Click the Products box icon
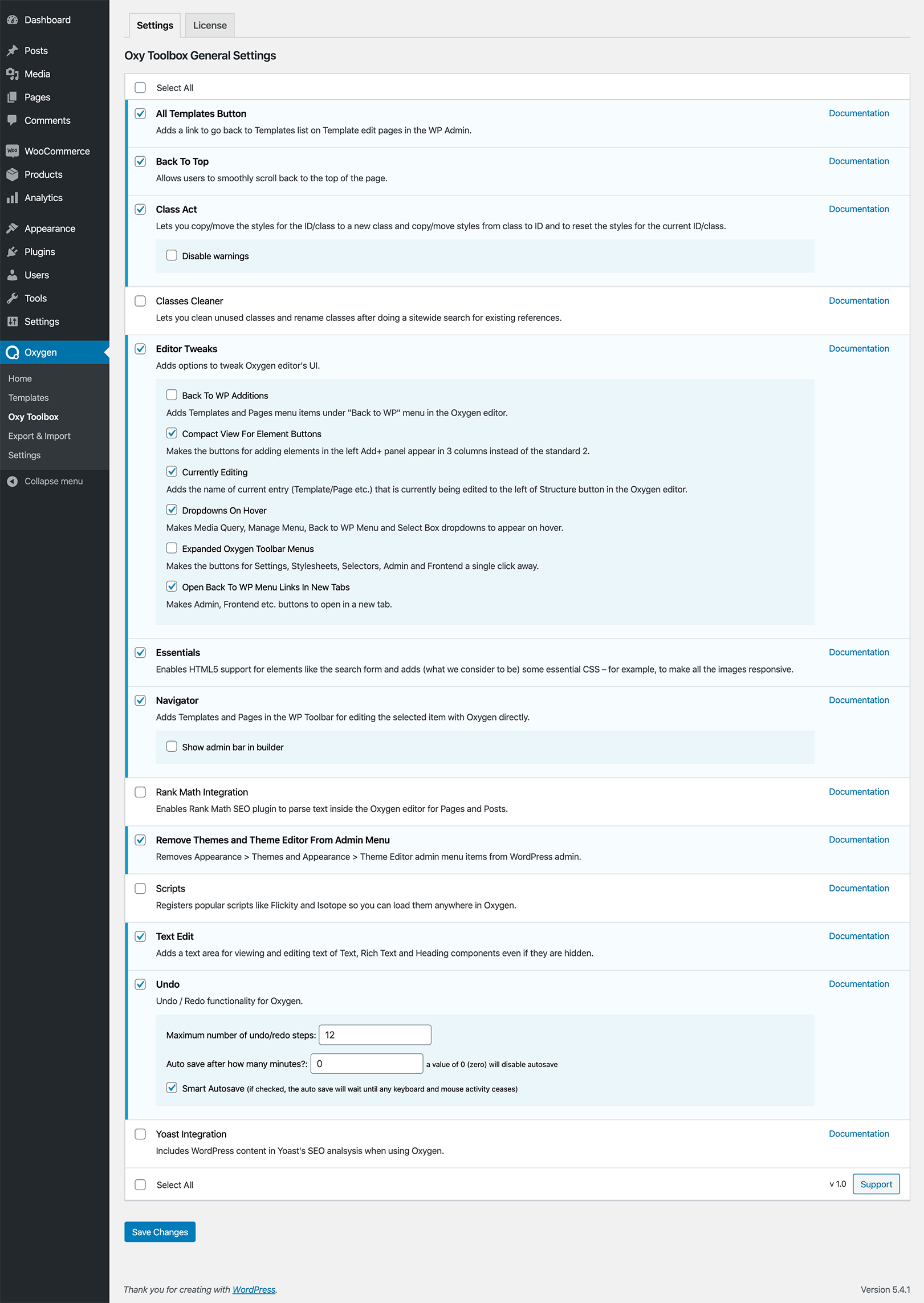This screenshot has height=1303, width=924. point(13,174)
